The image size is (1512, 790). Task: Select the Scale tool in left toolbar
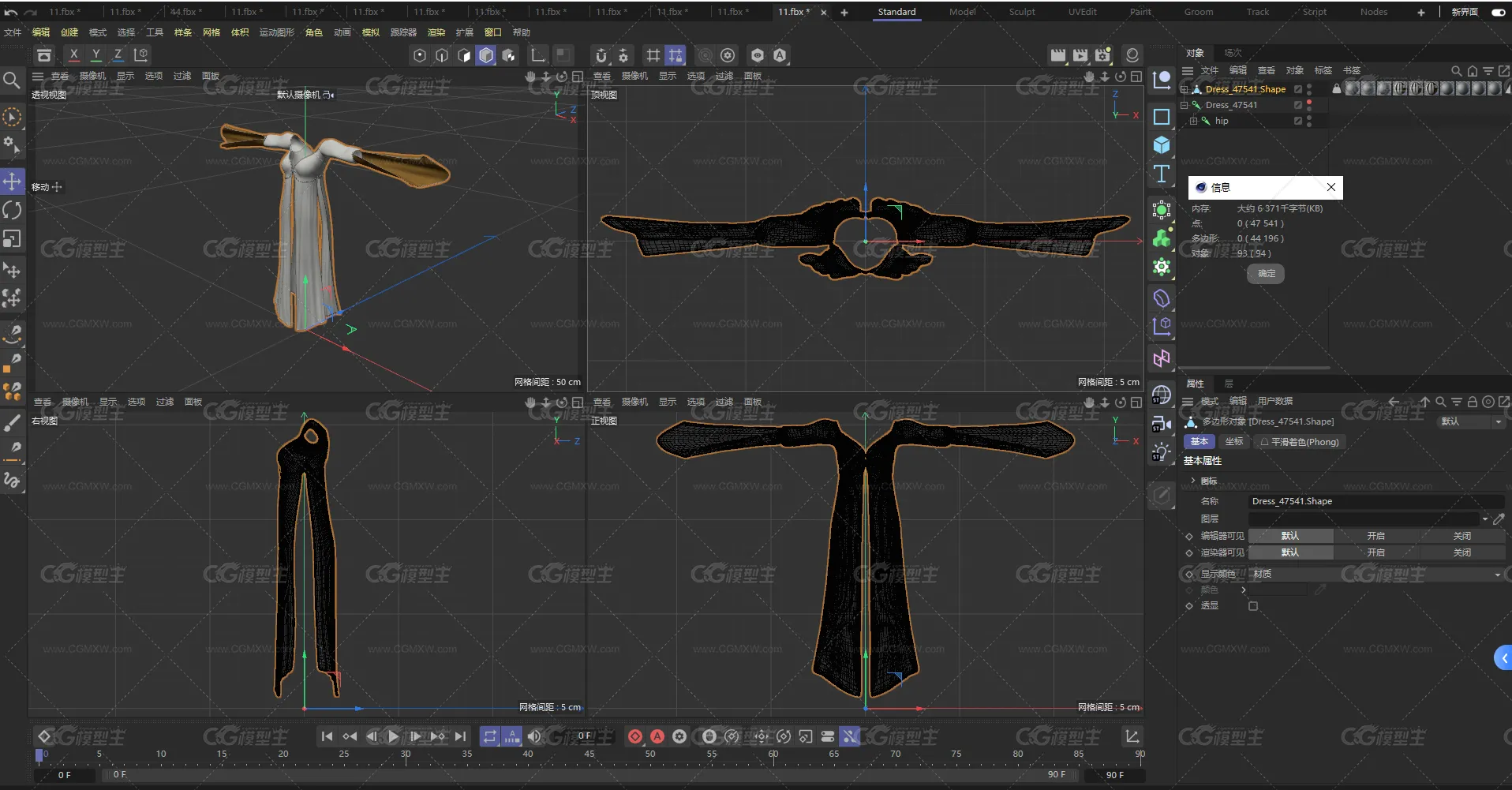click(x=12, y=238)
